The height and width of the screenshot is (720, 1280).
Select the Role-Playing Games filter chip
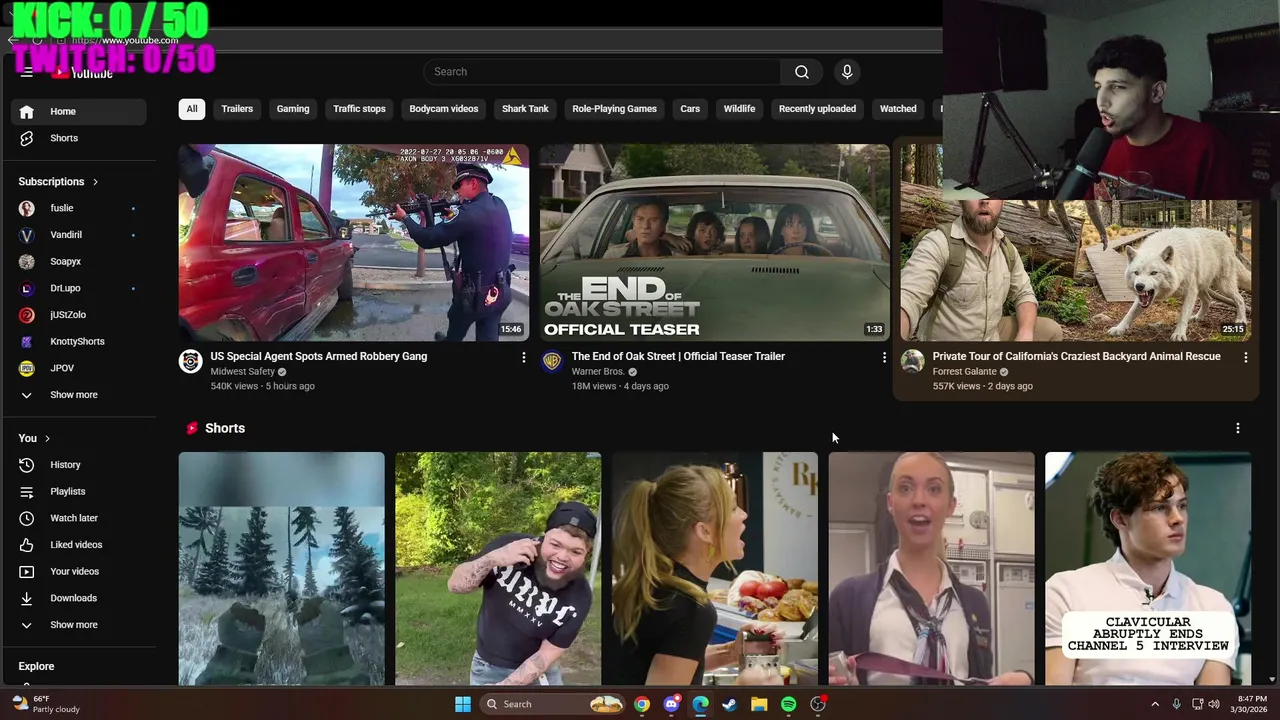pyautogui.click(x=614, y=109)
